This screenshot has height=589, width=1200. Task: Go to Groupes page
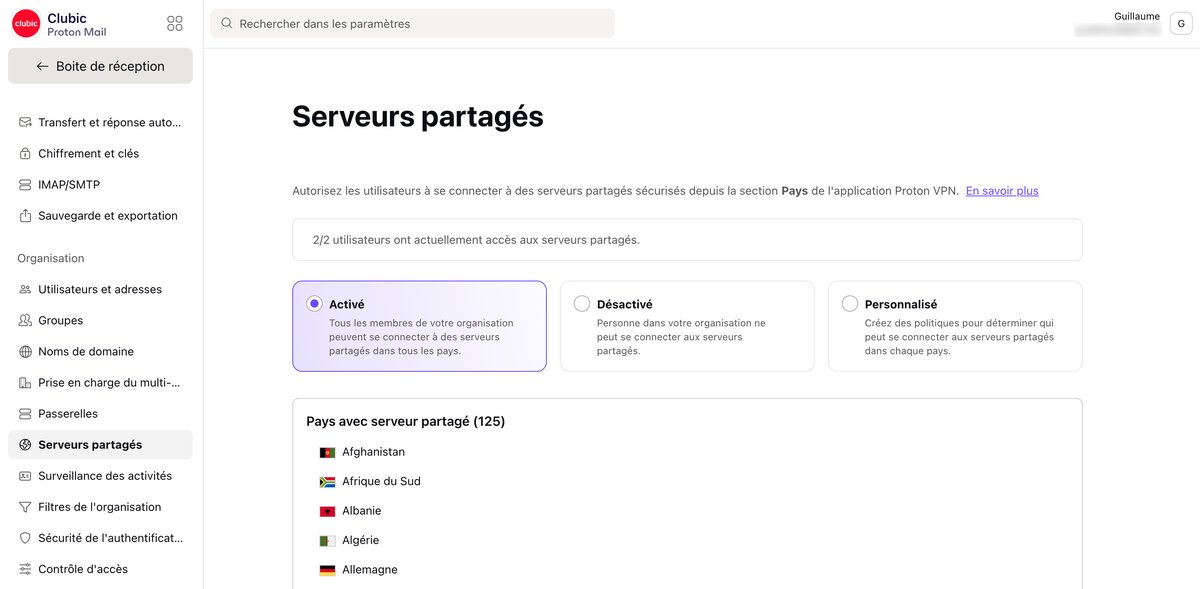(100, 320)
